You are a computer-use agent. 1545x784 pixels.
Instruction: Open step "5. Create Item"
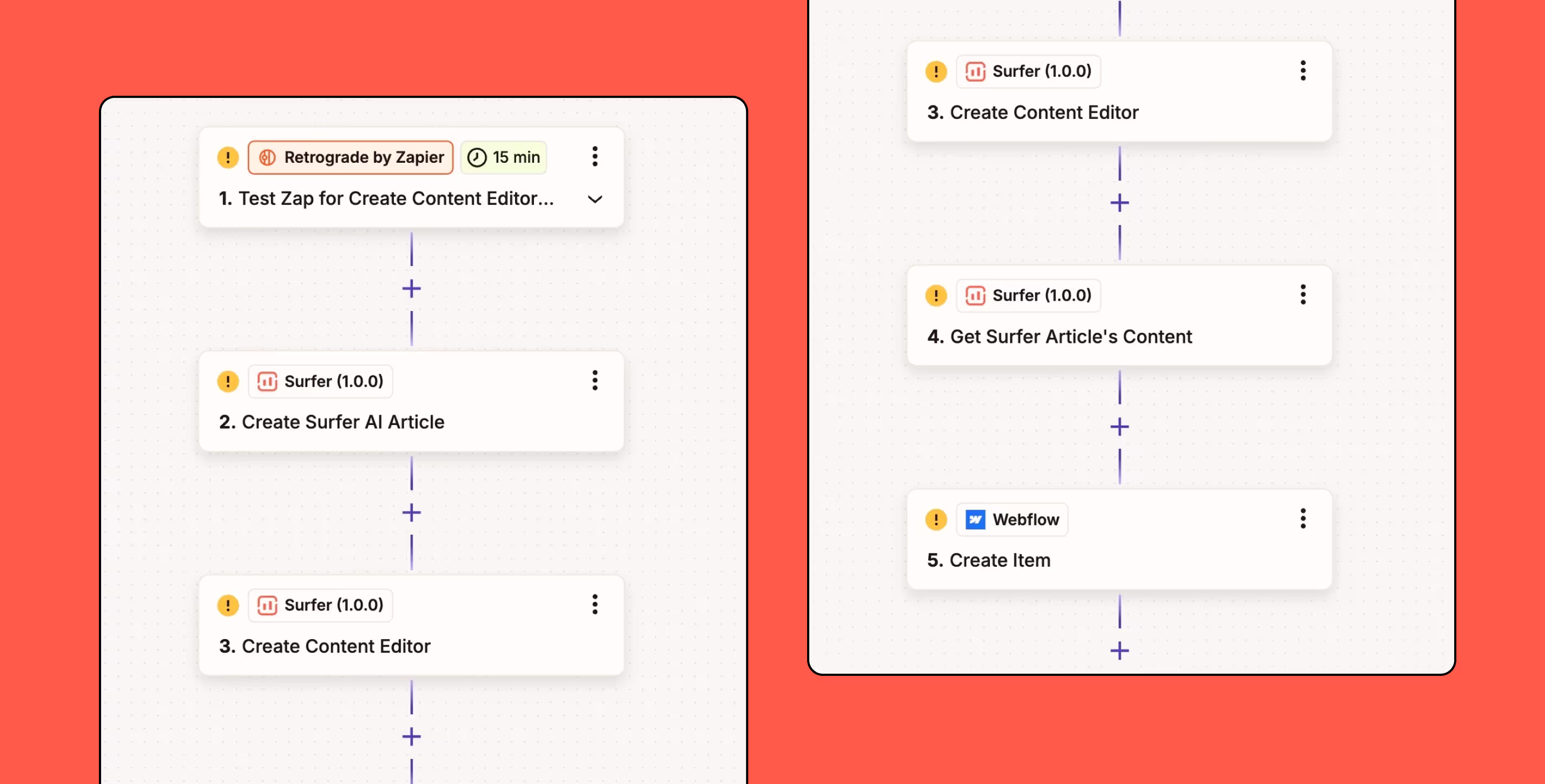pyautogui.click(x=989, y=561)
